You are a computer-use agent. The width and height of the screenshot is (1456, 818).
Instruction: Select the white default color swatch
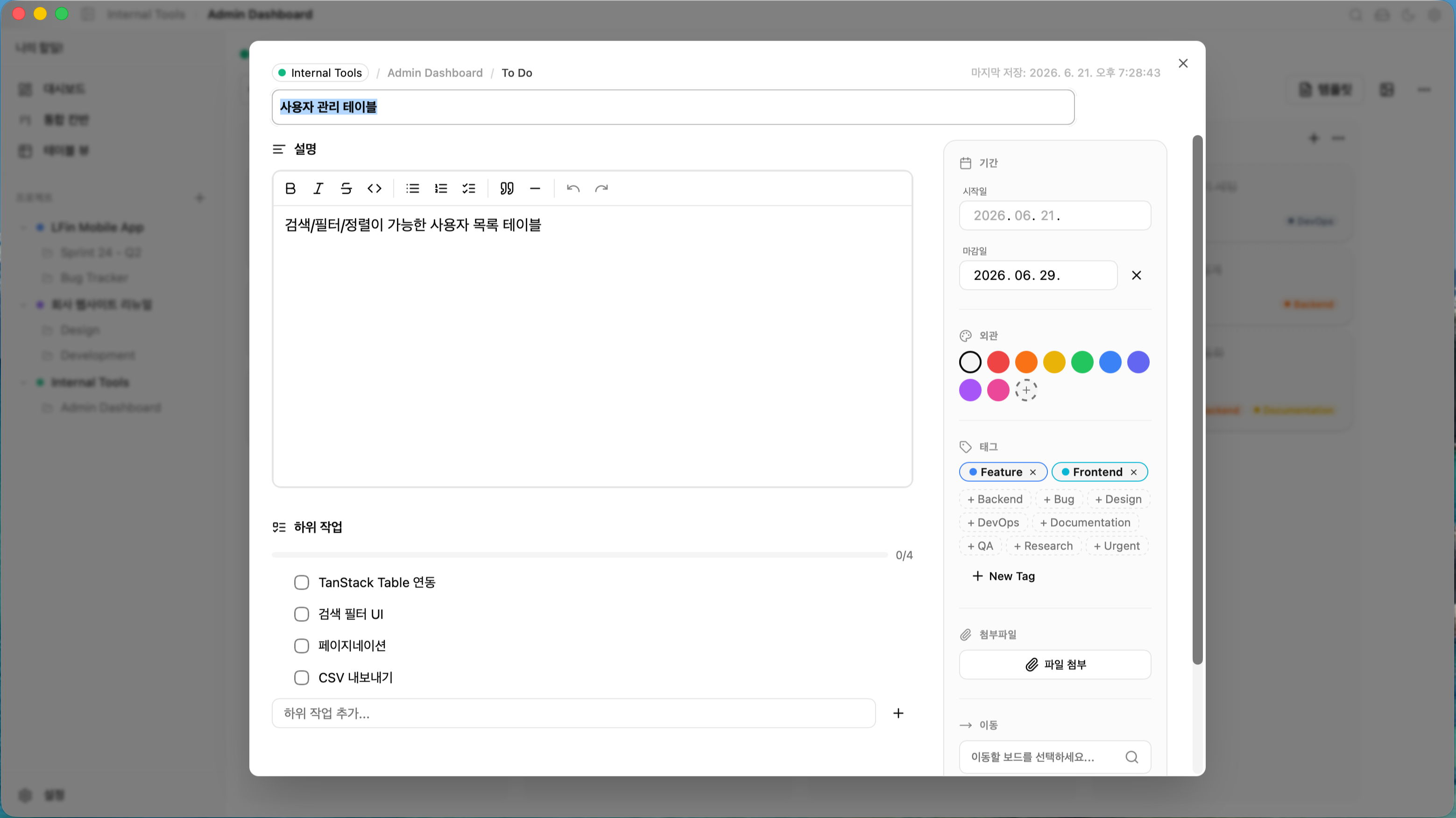970,362
